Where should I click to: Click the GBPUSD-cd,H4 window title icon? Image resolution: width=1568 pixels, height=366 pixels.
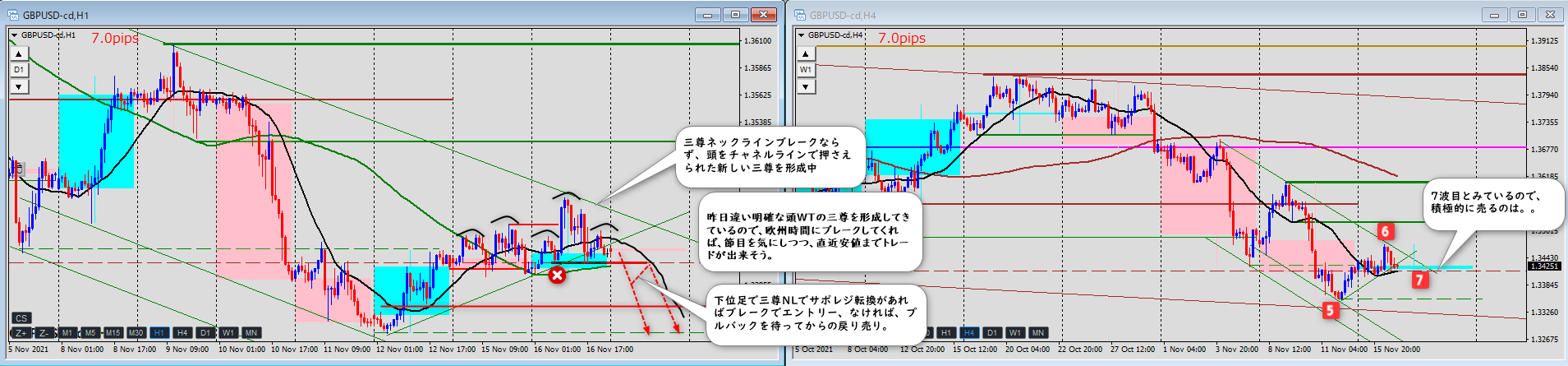pos(799,15)
